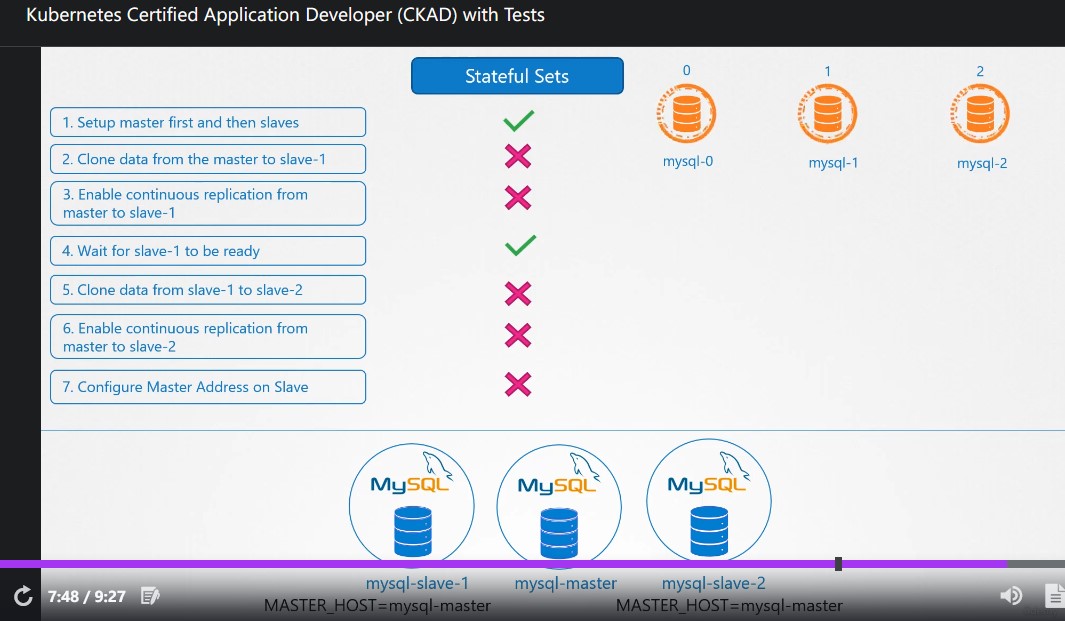Click green checkmark for step 1

pyautogui.click(x=519, y=121)
